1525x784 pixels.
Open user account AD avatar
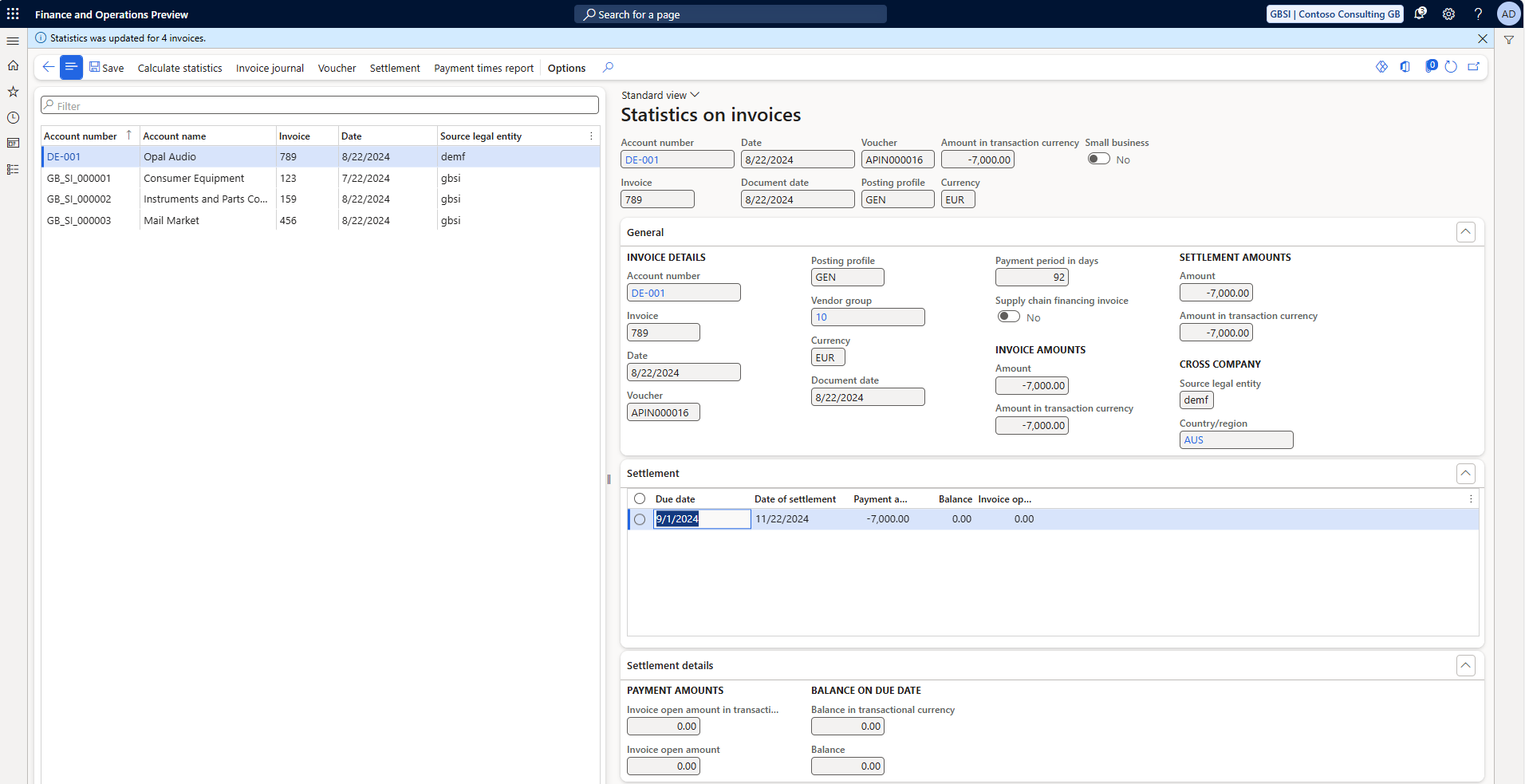(x=1508, y=14)
